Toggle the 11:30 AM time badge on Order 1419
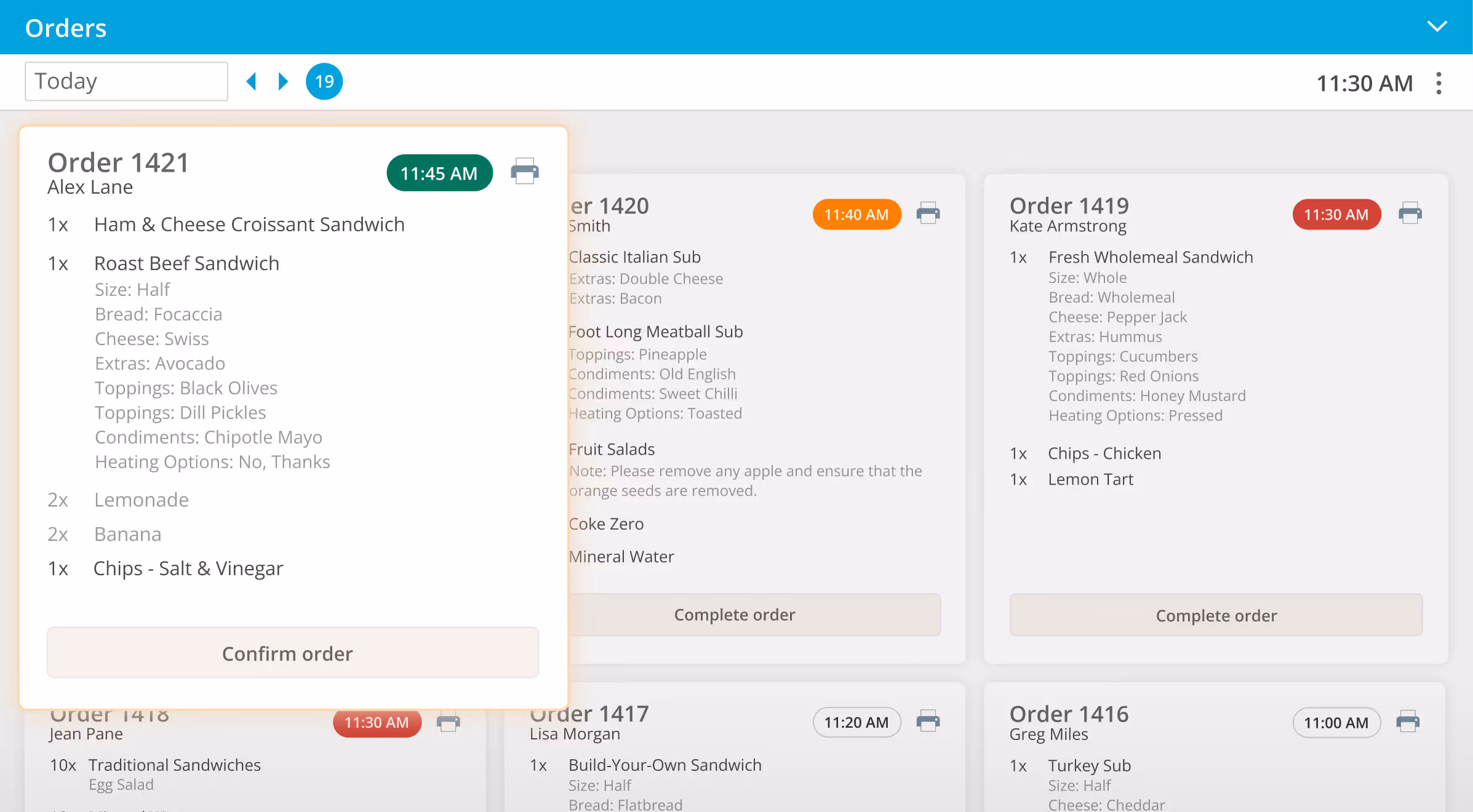The image size is (1473, 812). click(1336, 214)
